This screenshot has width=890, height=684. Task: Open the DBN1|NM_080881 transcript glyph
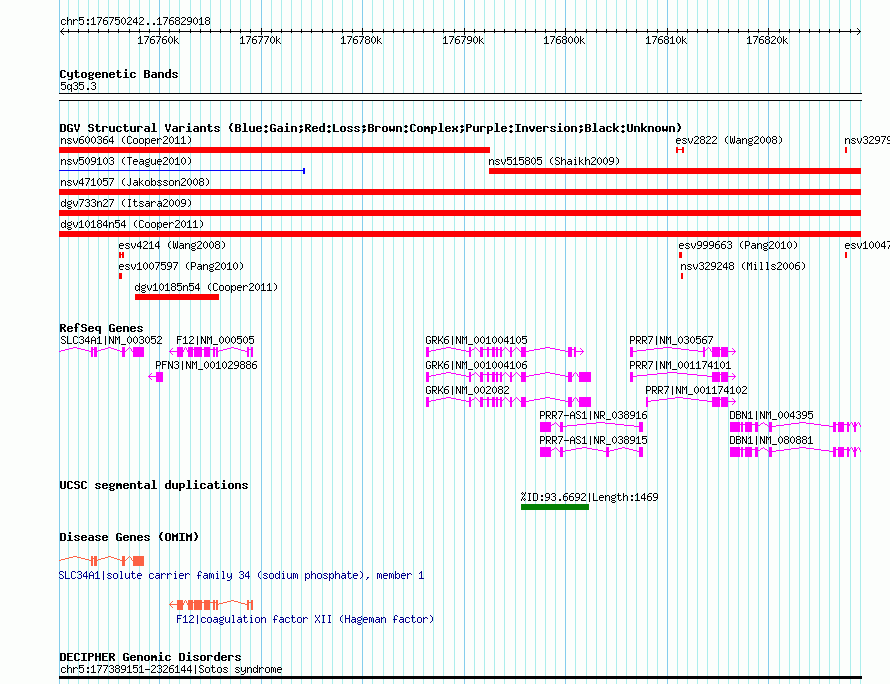[795, 452]
